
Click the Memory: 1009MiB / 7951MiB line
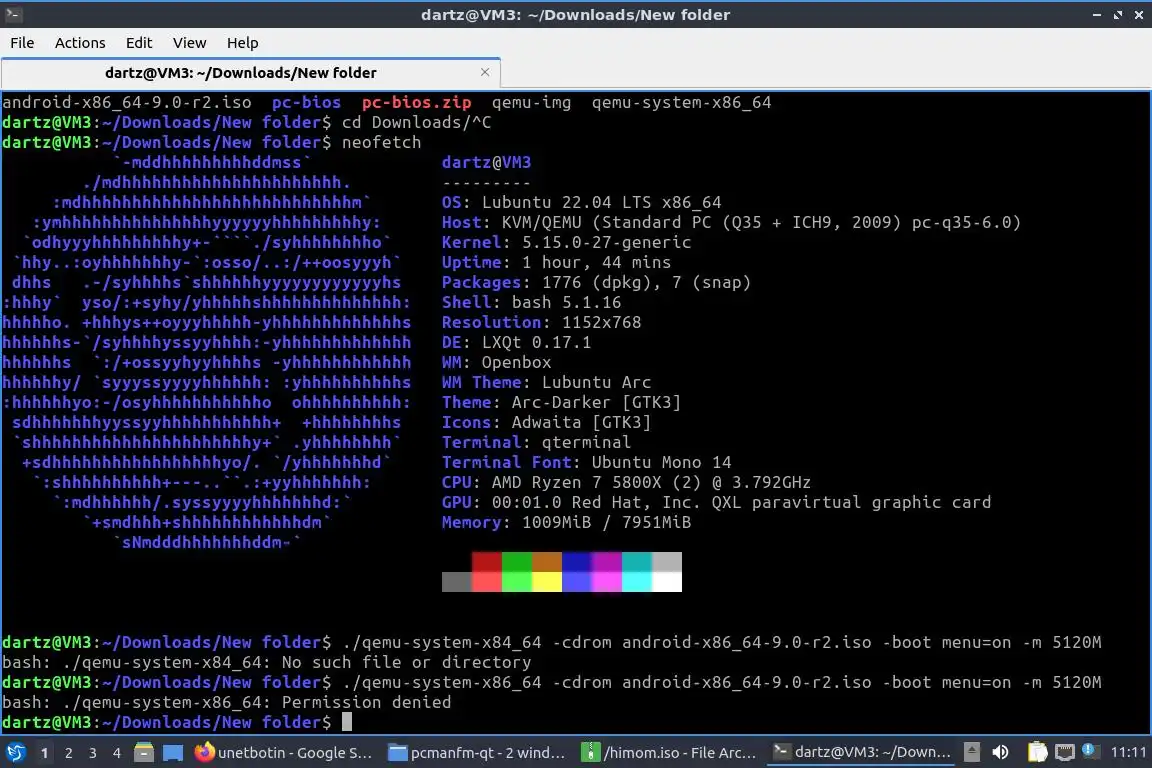[x=566, y=523]
